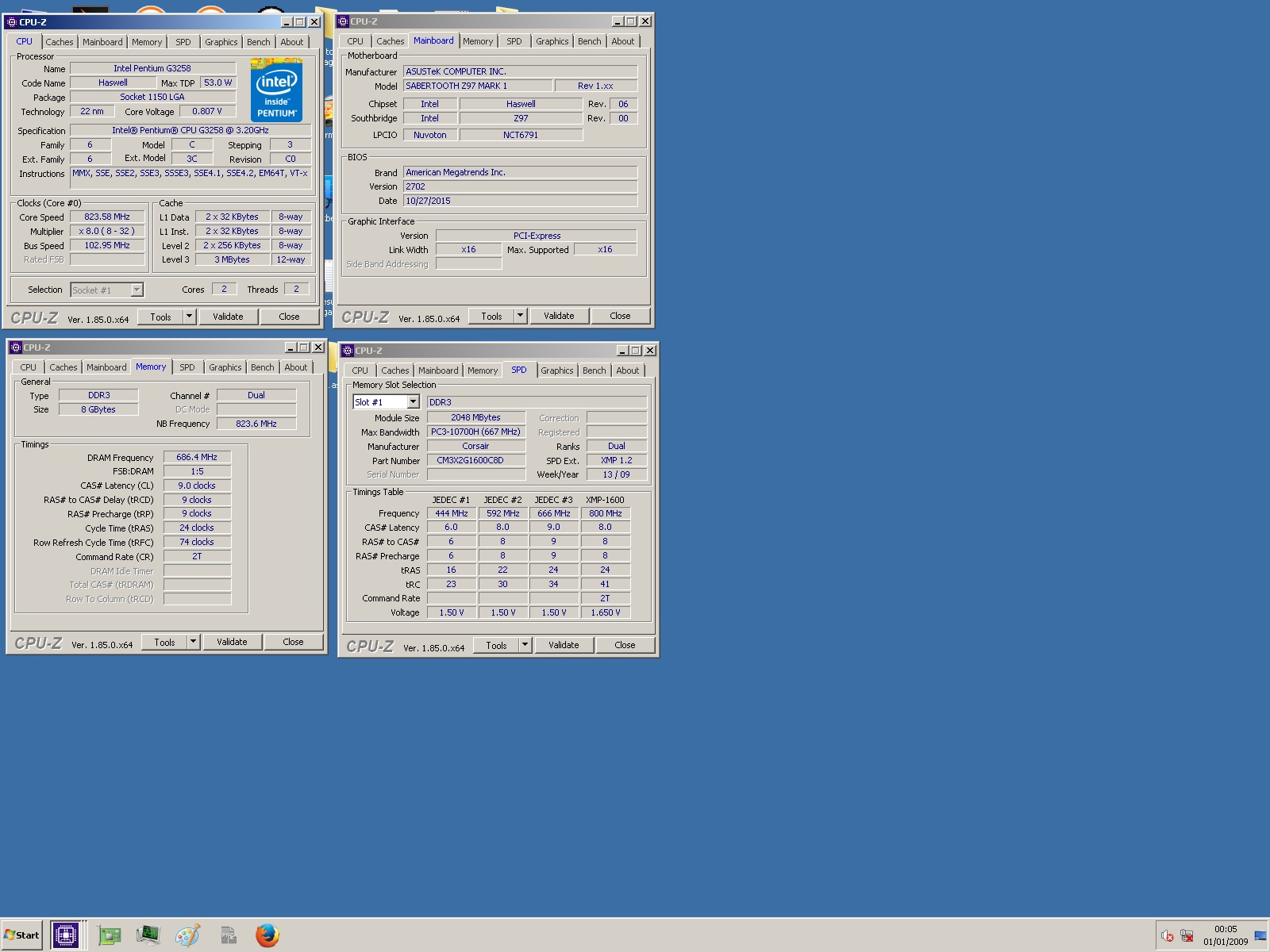Click Tools button in the CPU window
Screen dimensions: 1270x952
(160, 317)
